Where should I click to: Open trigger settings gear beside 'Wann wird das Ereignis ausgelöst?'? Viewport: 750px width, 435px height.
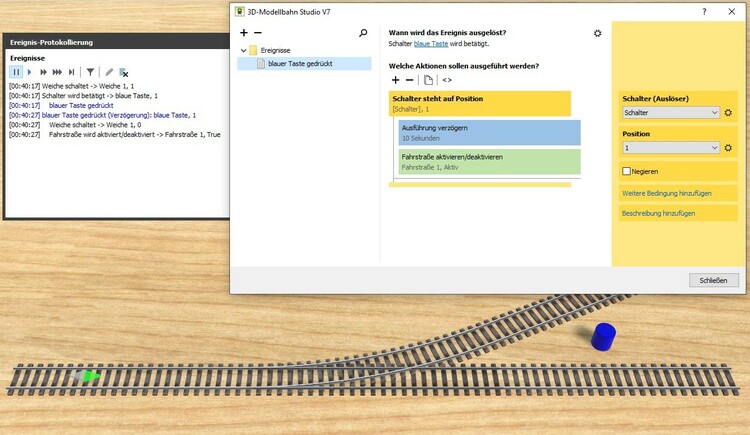[x=597, y=33]
